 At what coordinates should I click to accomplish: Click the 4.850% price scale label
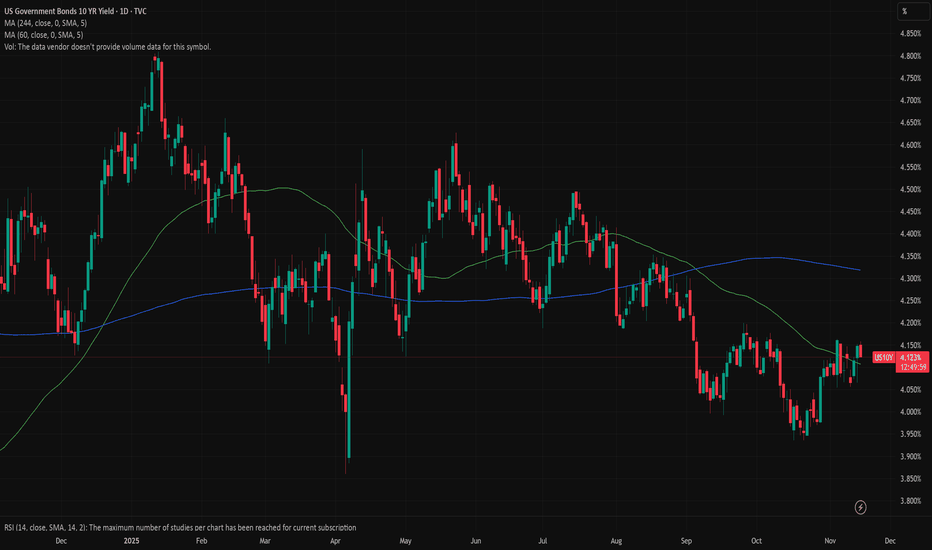(x=911, y=34)
